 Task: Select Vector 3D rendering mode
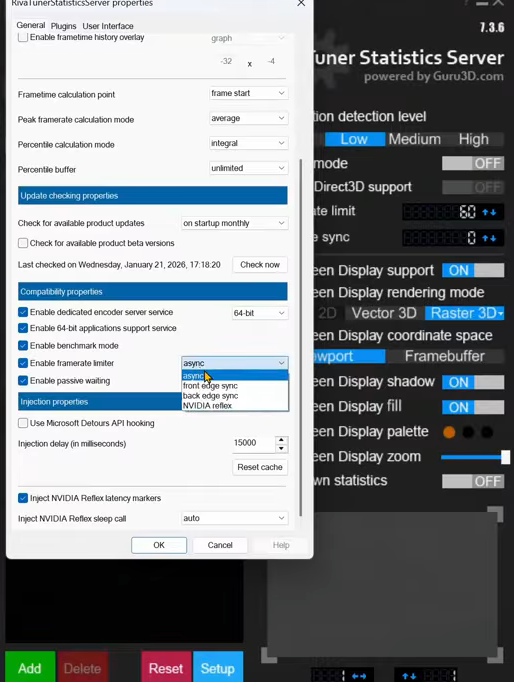click(x=384, y=314)
